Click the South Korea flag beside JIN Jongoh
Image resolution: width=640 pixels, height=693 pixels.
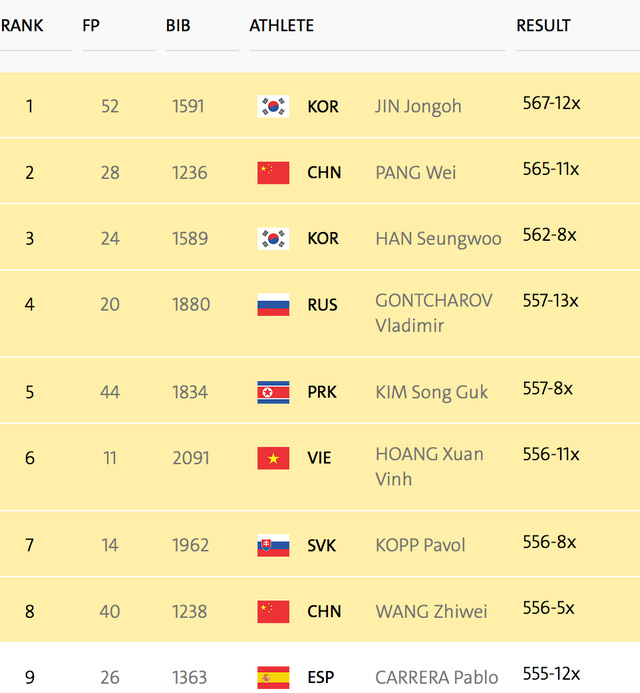(273, 107)
